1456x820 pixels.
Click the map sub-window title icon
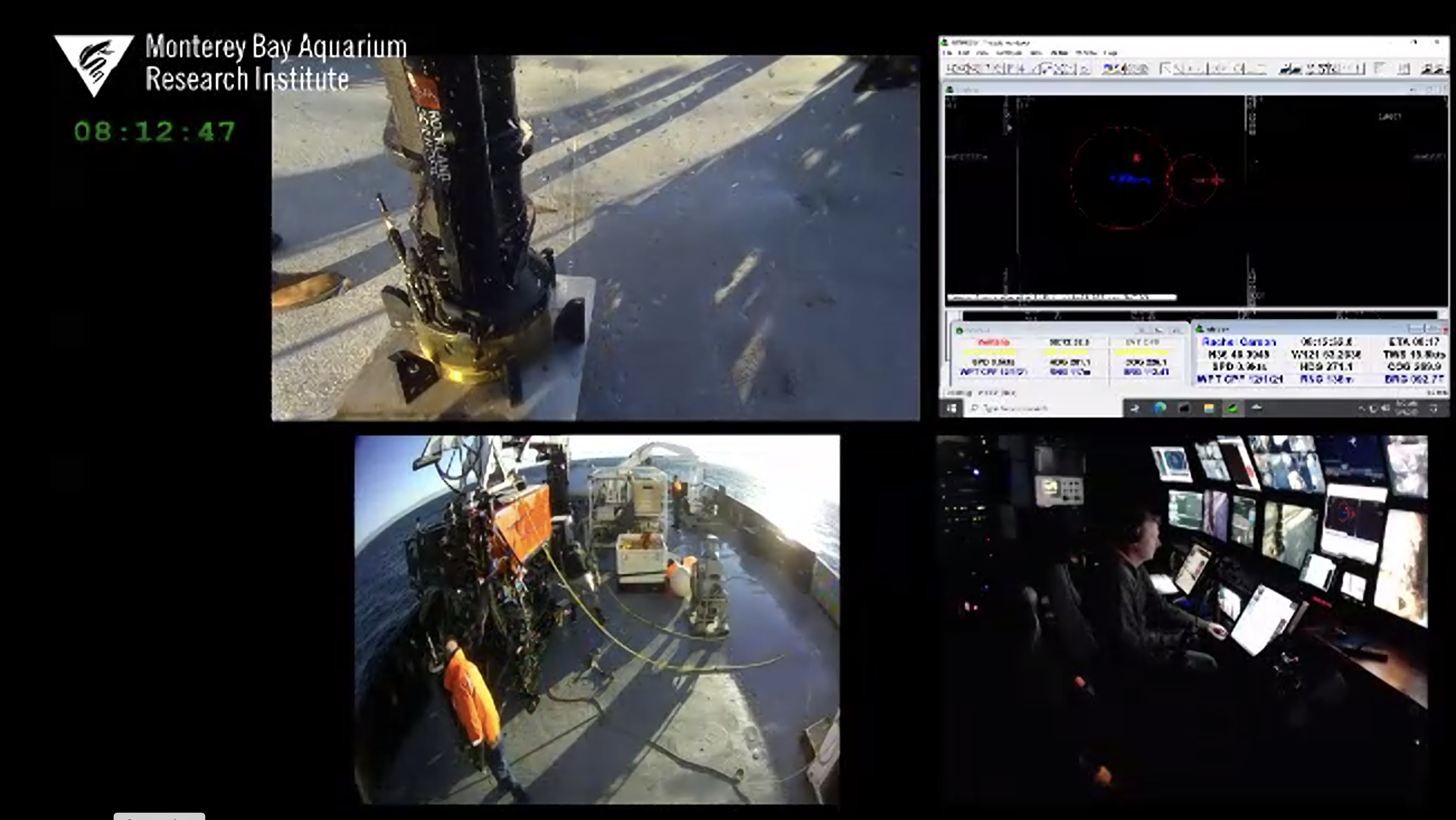click(950, 89)
